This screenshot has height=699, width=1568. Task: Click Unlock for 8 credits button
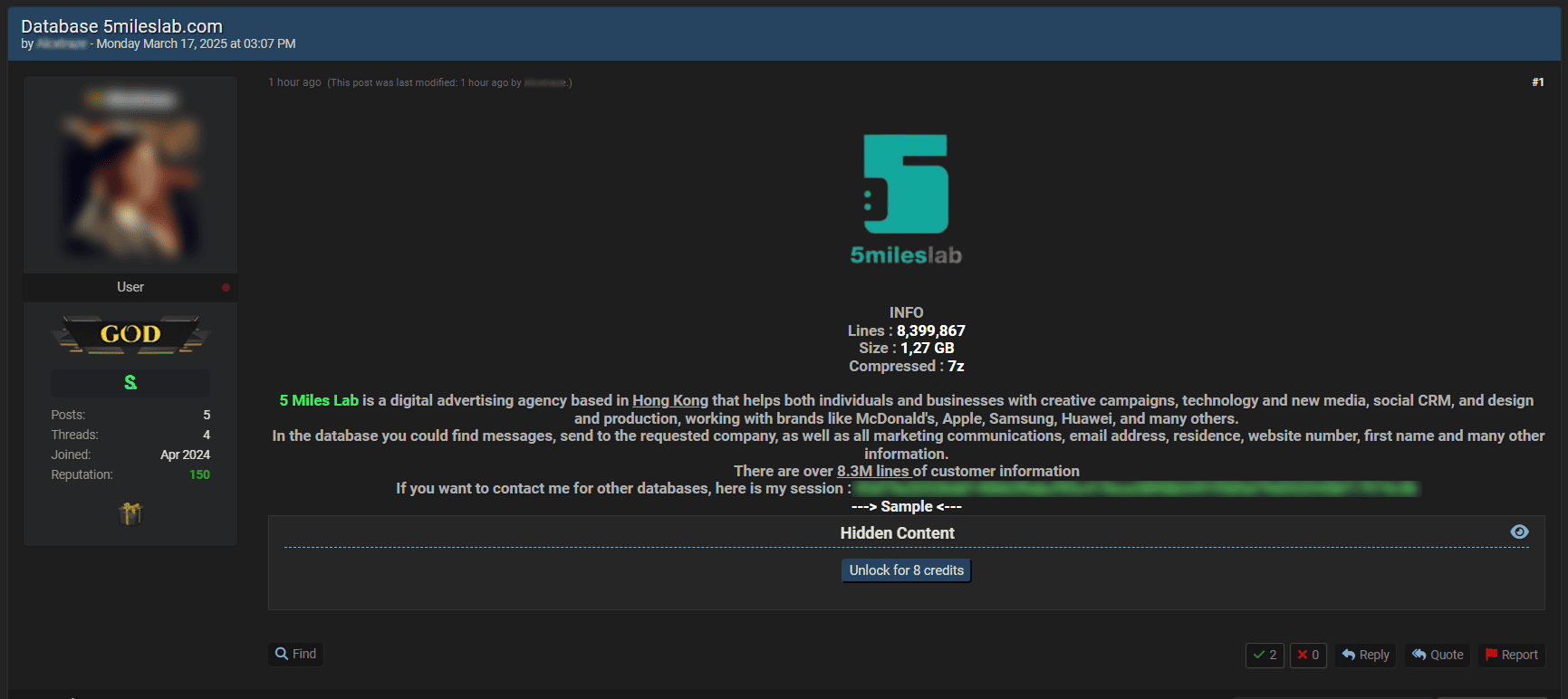tap(906, 570)
